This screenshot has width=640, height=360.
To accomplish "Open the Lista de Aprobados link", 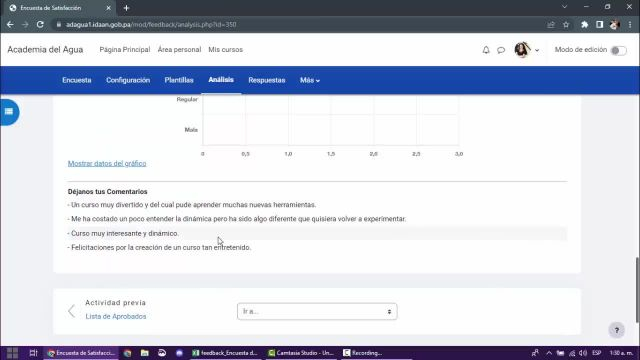I will (x=116, y=316).
